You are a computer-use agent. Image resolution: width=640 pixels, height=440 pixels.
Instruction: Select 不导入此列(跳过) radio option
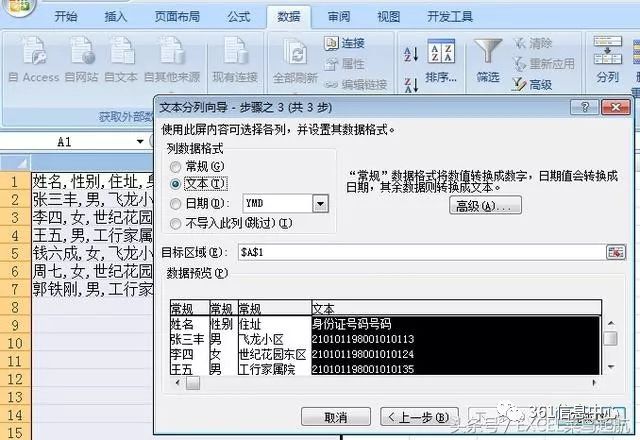(176, 223)
